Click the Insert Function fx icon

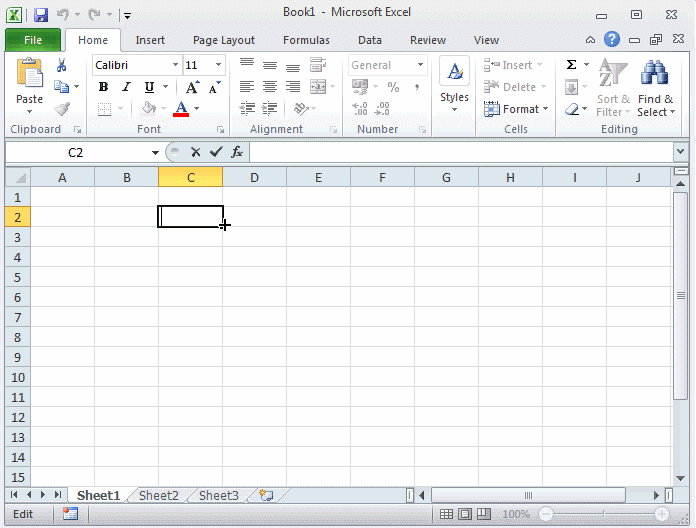237,152
